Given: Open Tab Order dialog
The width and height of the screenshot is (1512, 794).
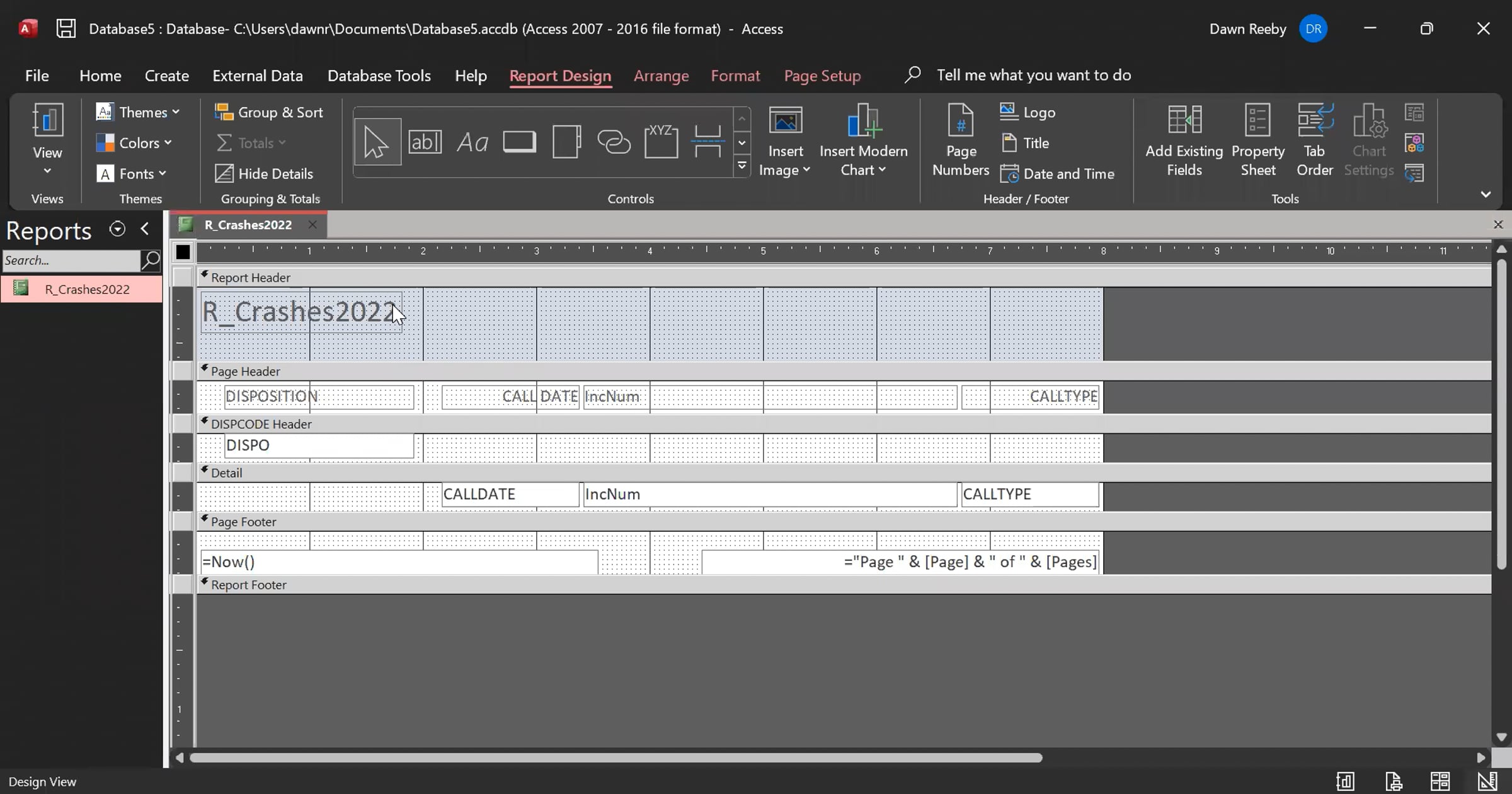Looking at the screenshot, I should [x=1314, y=141].
